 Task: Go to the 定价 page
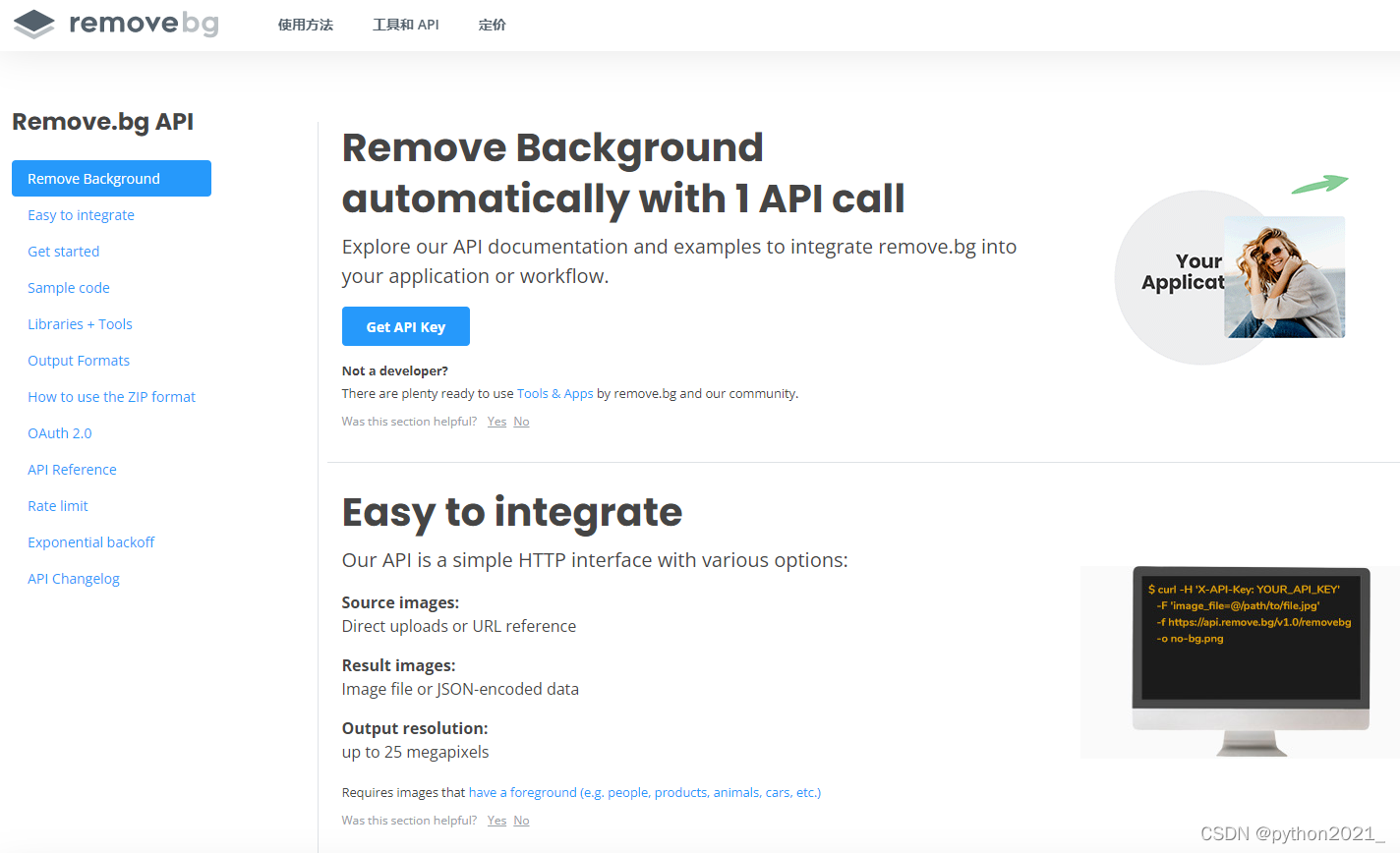pyautogui.click(x=492, y=25)
